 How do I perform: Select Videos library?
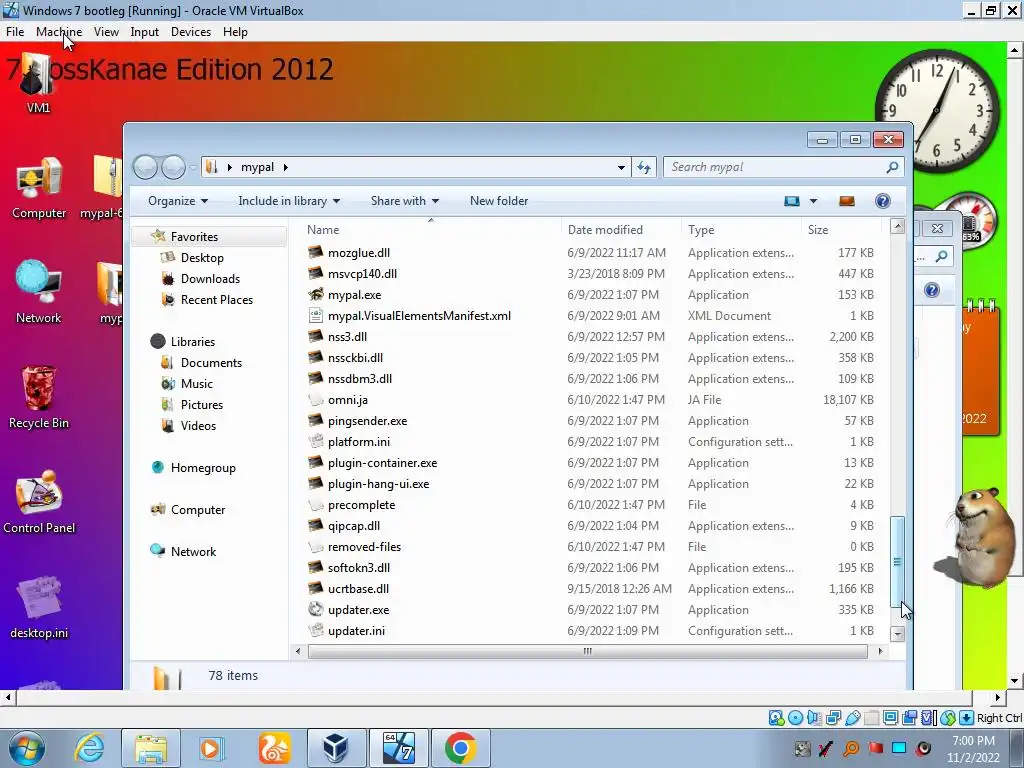(198, 425)
